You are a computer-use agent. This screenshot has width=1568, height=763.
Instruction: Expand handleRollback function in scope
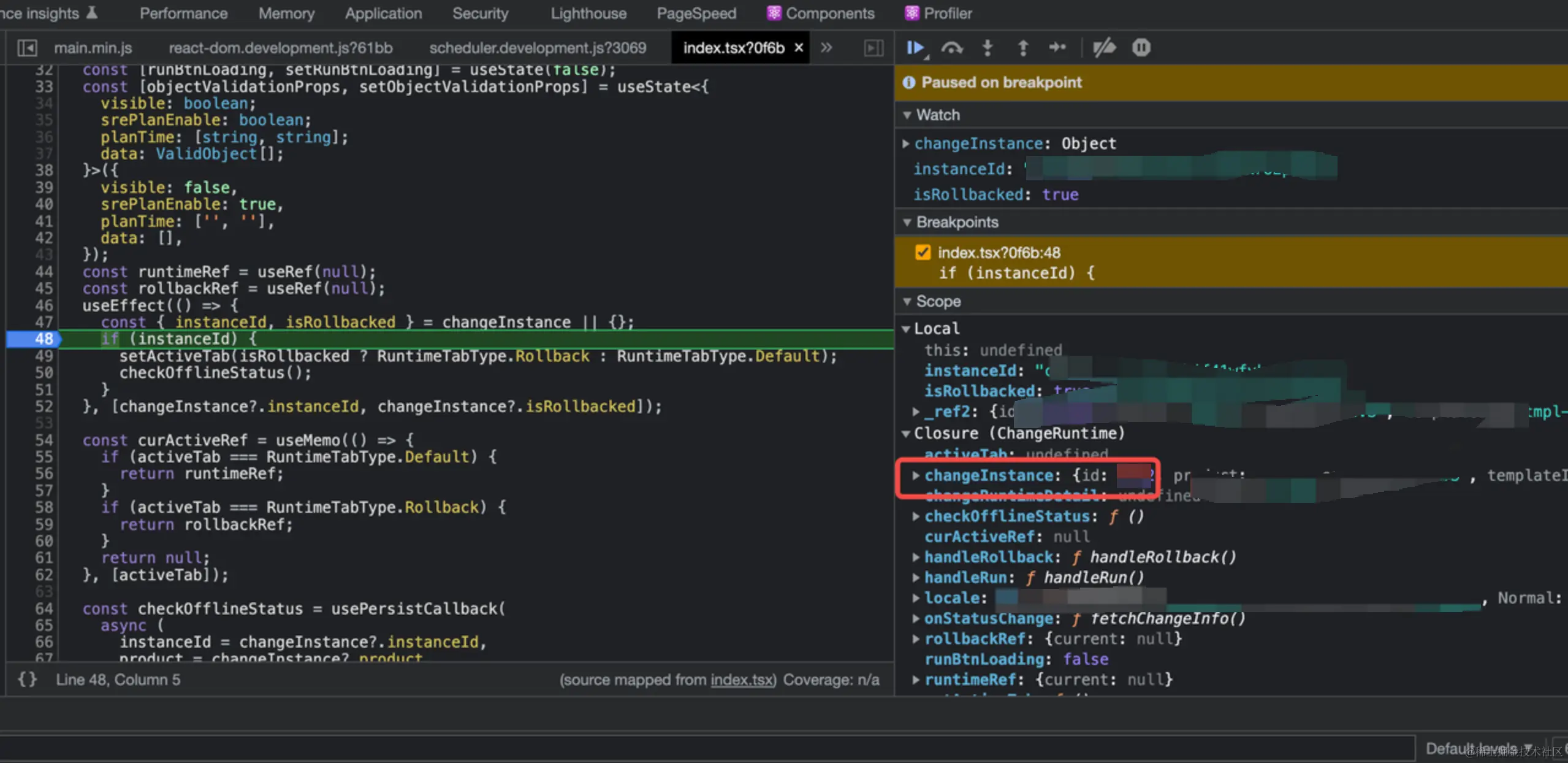click(915, 557)
